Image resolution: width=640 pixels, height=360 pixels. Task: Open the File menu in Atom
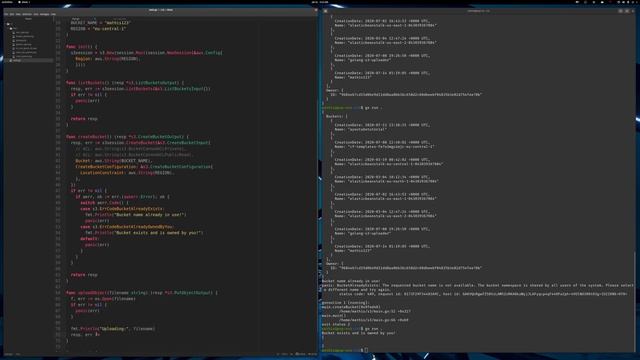(6, 14)
